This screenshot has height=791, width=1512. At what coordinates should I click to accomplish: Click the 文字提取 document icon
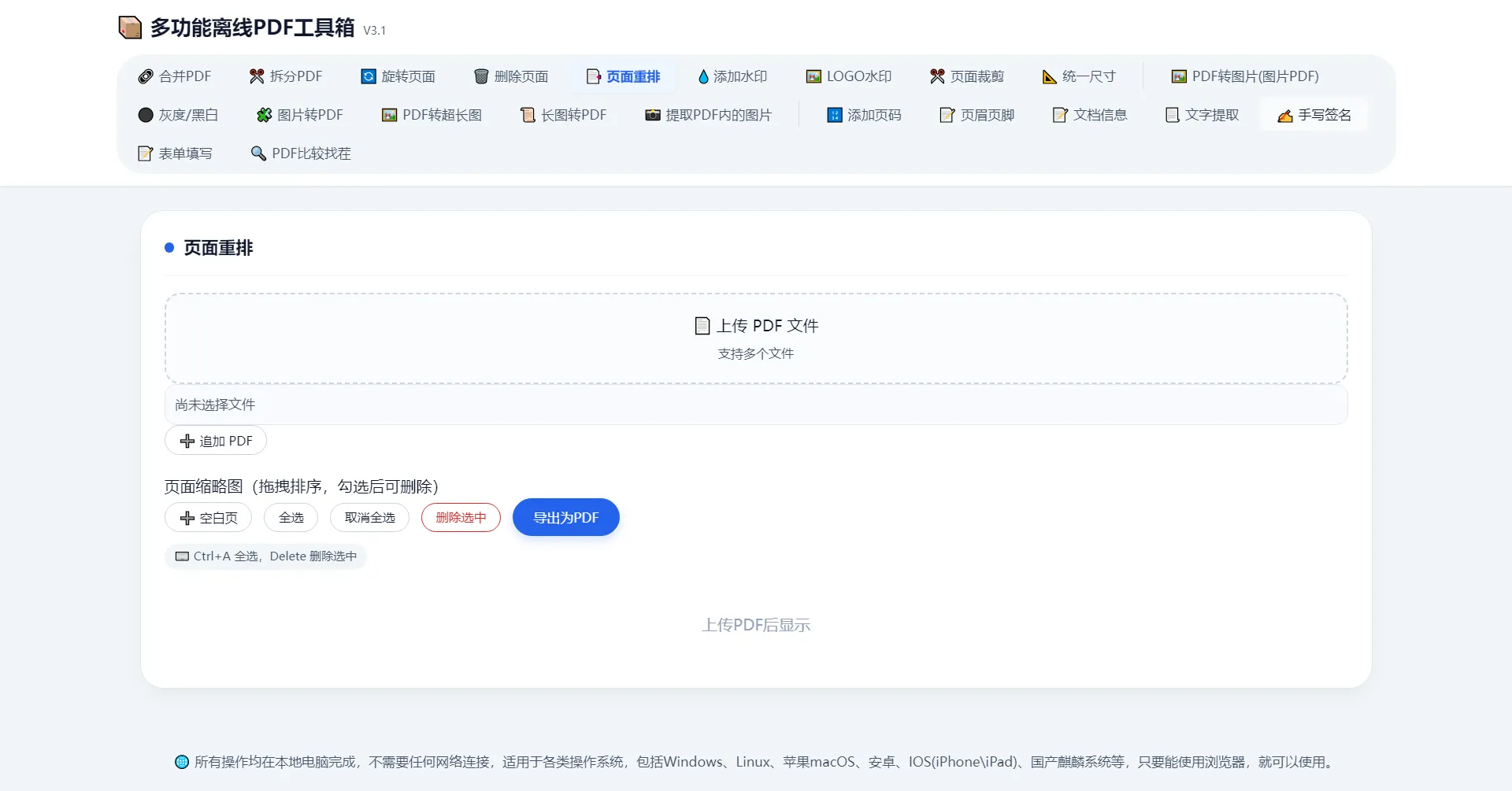click(x=1173, y=115)
